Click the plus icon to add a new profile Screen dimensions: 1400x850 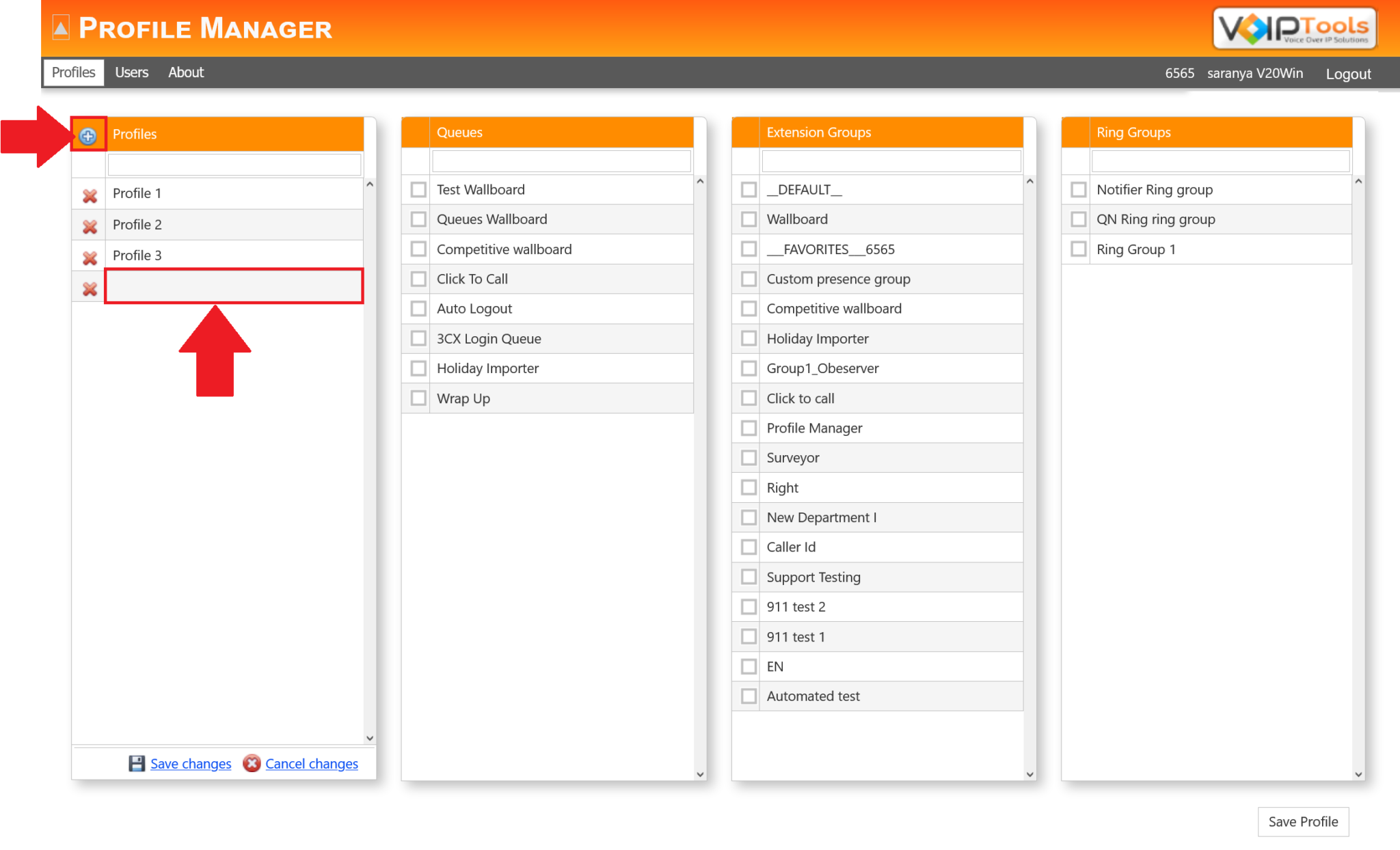click(x=87, y=135)
